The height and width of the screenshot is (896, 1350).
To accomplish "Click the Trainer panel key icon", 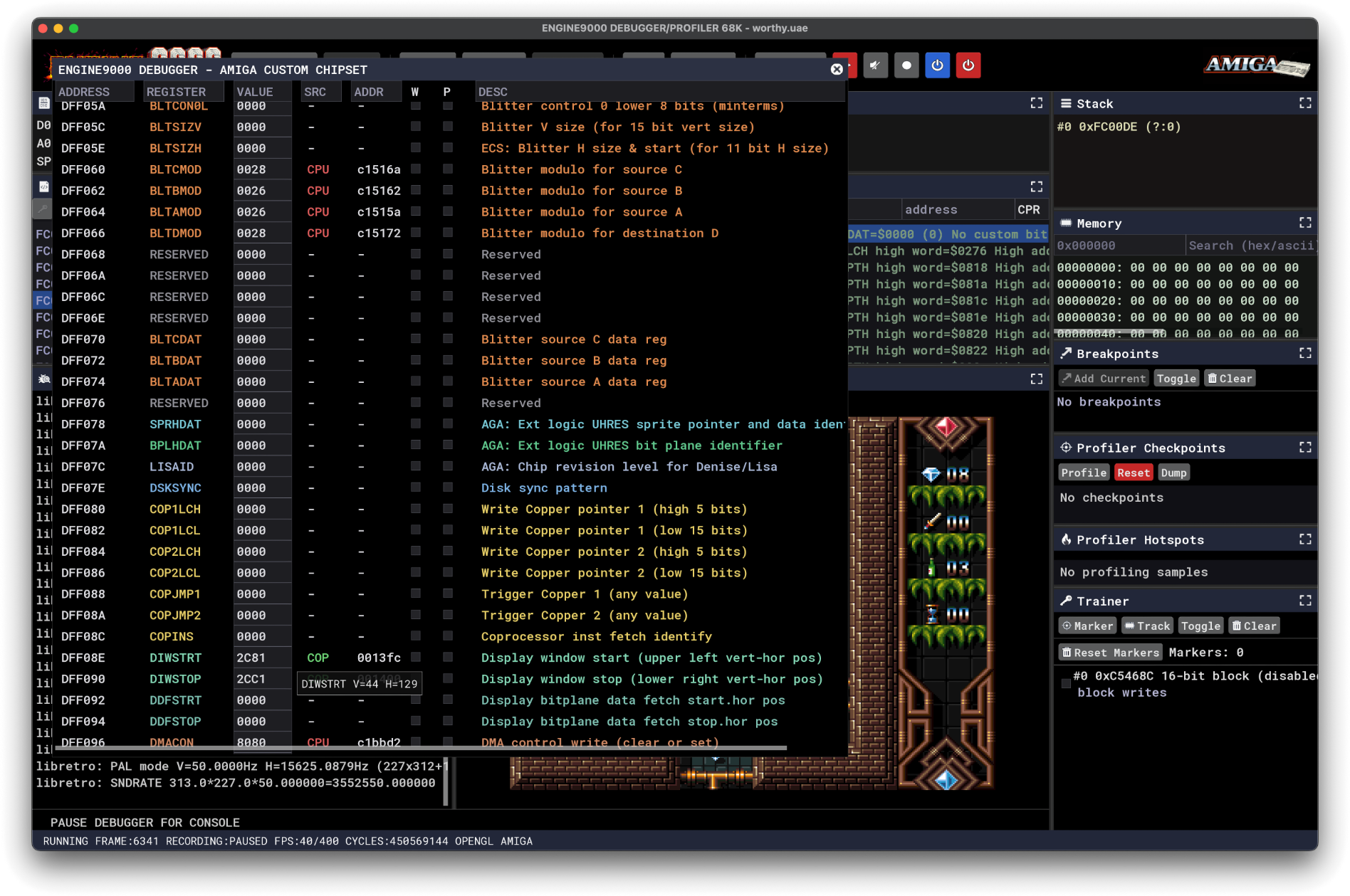I will pyautogui.click(x=1066, y=601).
